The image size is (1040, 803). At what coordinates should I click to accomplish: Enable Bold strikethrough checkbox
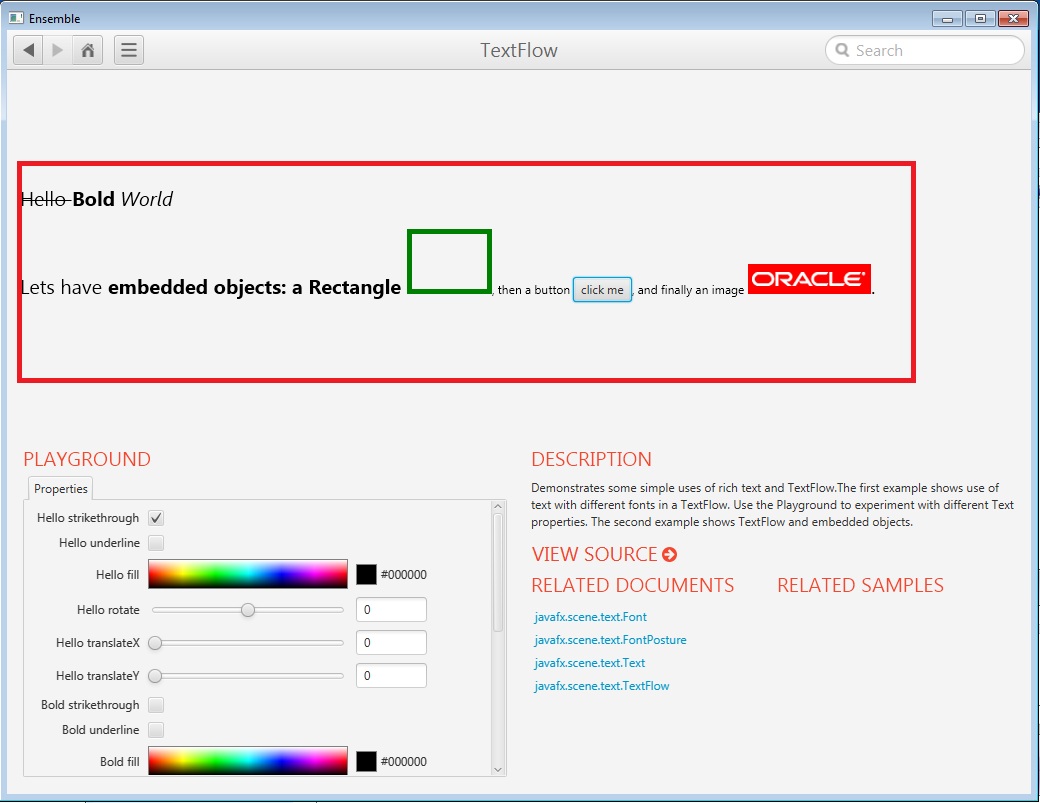[x=156, y=705]
